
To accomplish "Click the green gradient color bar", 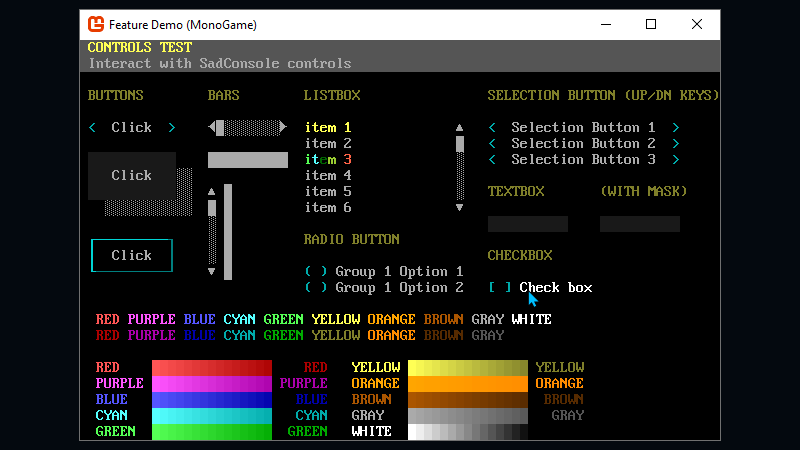I will (x=212, y=432).
